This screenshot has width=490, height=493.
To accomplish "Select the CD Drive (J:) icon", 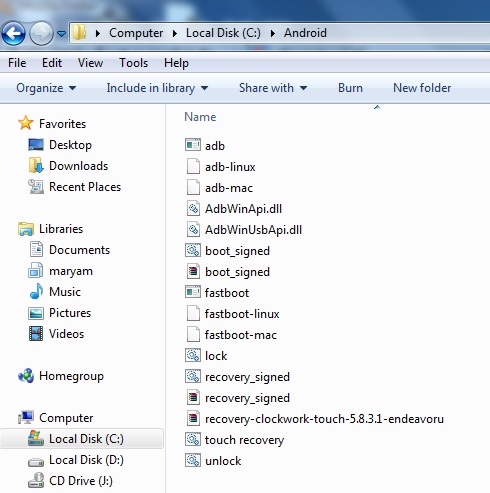I will point(36,480).
